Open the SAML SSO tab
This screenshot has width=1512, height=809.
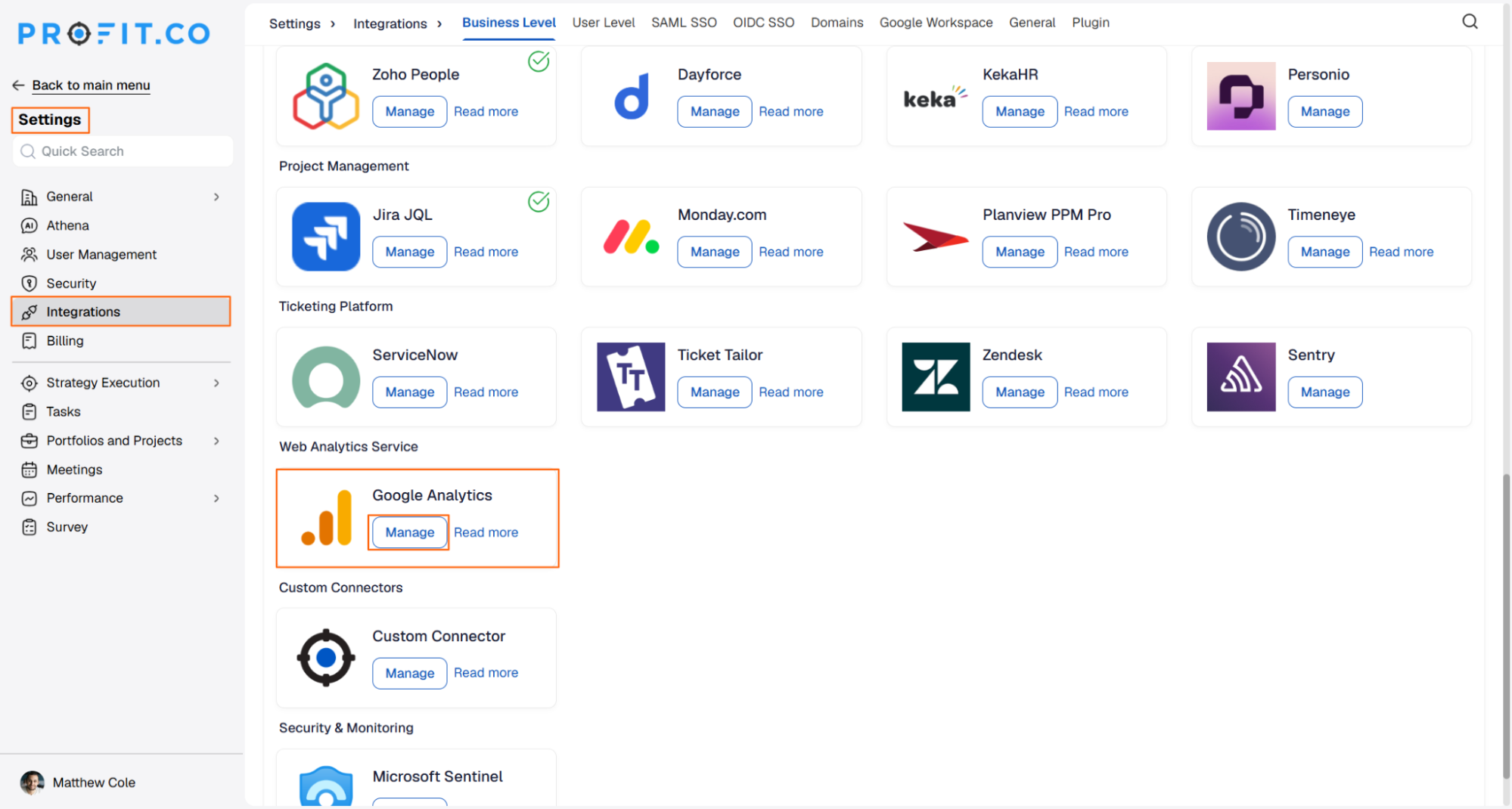coord(684,23)
